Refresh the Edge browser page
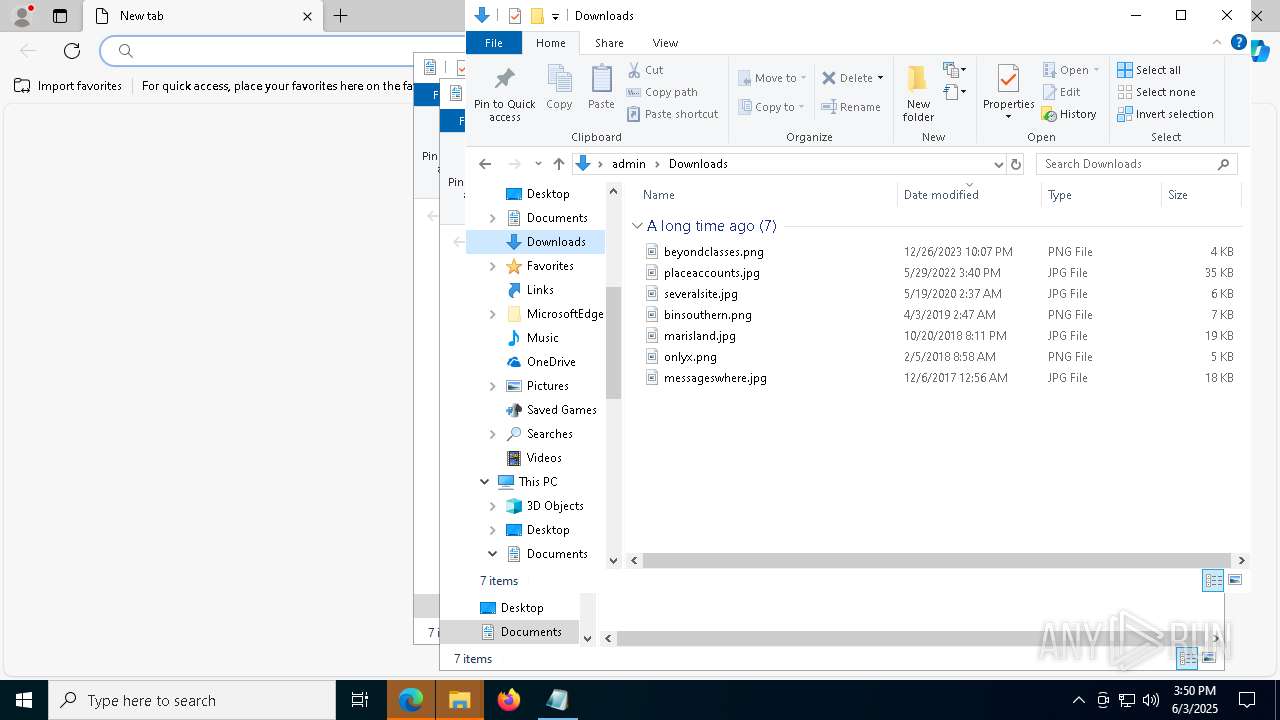The height and width of the screenshot is (720, 1280). (x=72, y=51)
